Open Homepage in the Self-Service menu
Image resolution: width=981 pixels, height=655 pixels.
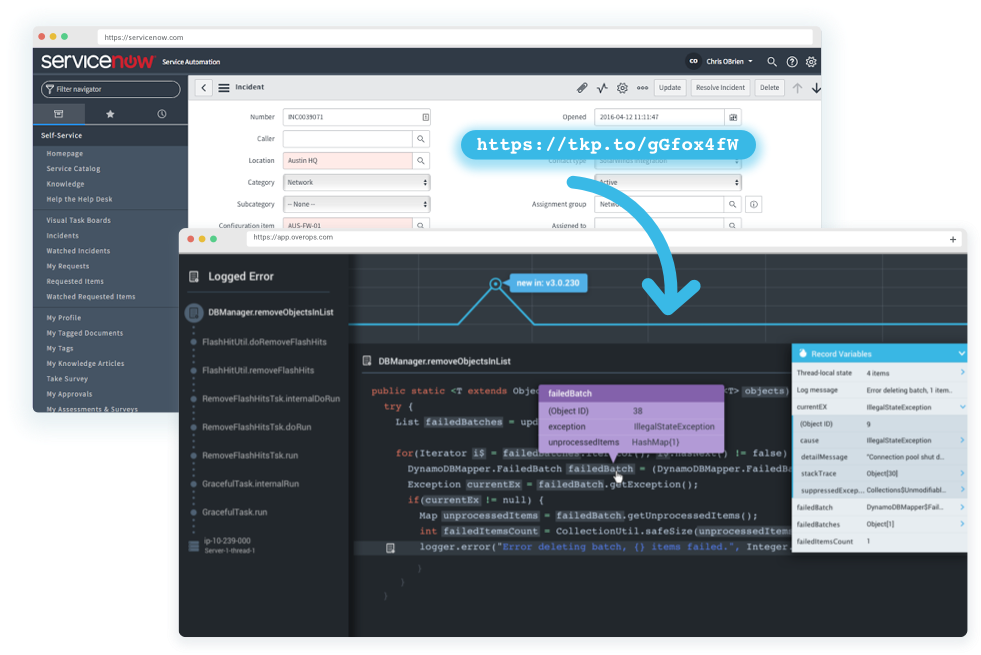pyautogui.click(x=64, y=153)
